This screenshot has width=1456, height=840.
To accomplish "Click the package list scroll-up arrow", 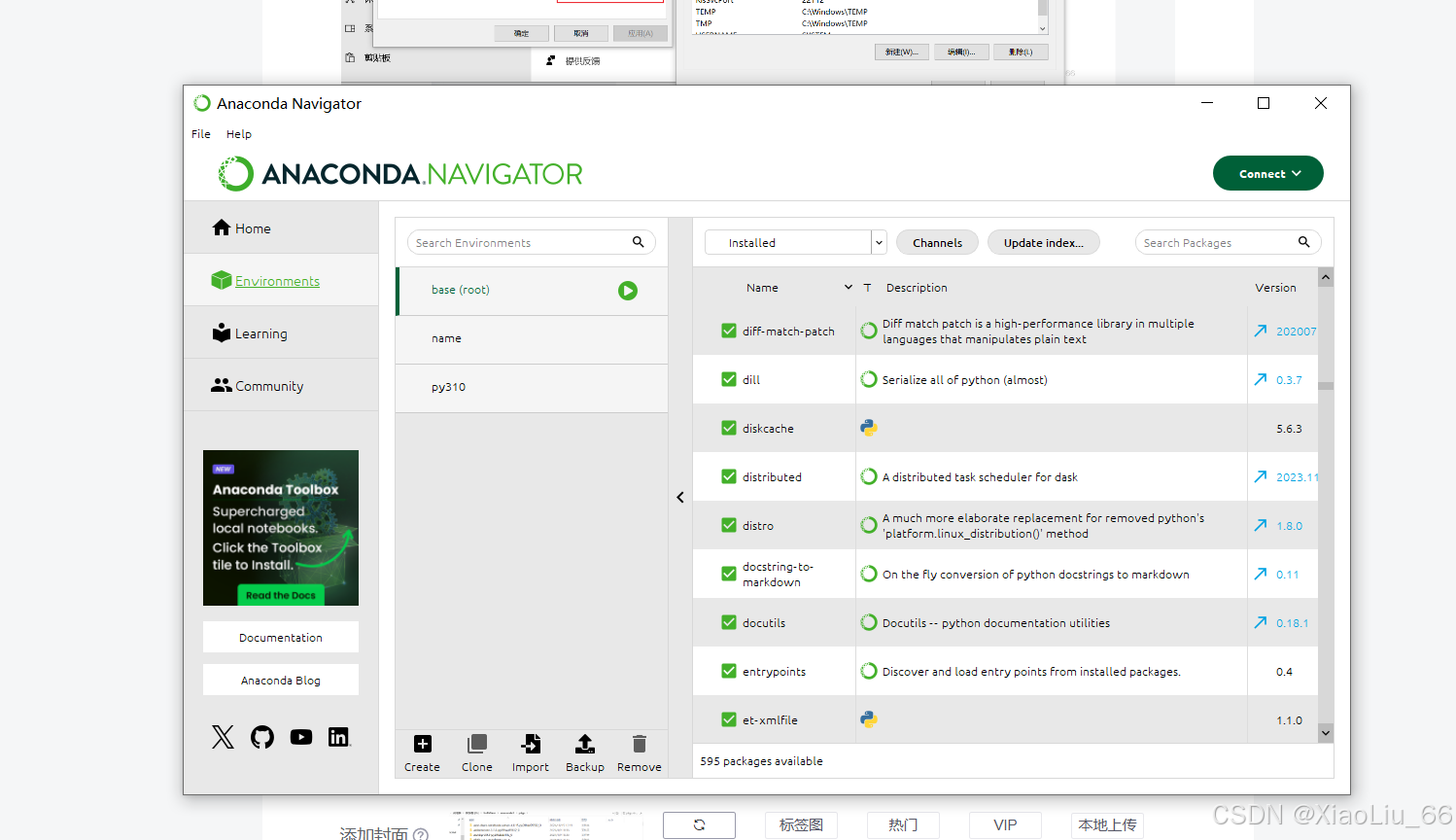I will click(1326, 278).
